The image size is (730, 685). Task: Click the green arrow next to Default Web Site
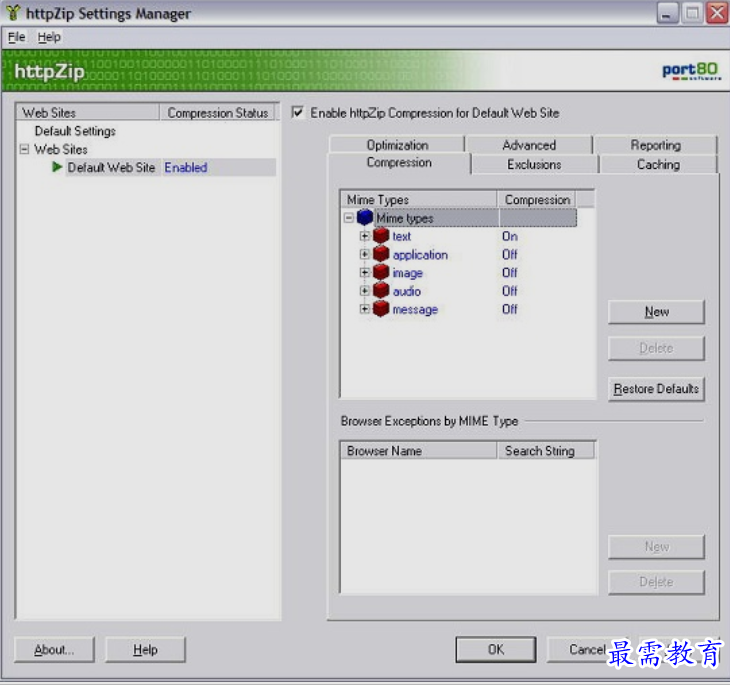[57, 167]
